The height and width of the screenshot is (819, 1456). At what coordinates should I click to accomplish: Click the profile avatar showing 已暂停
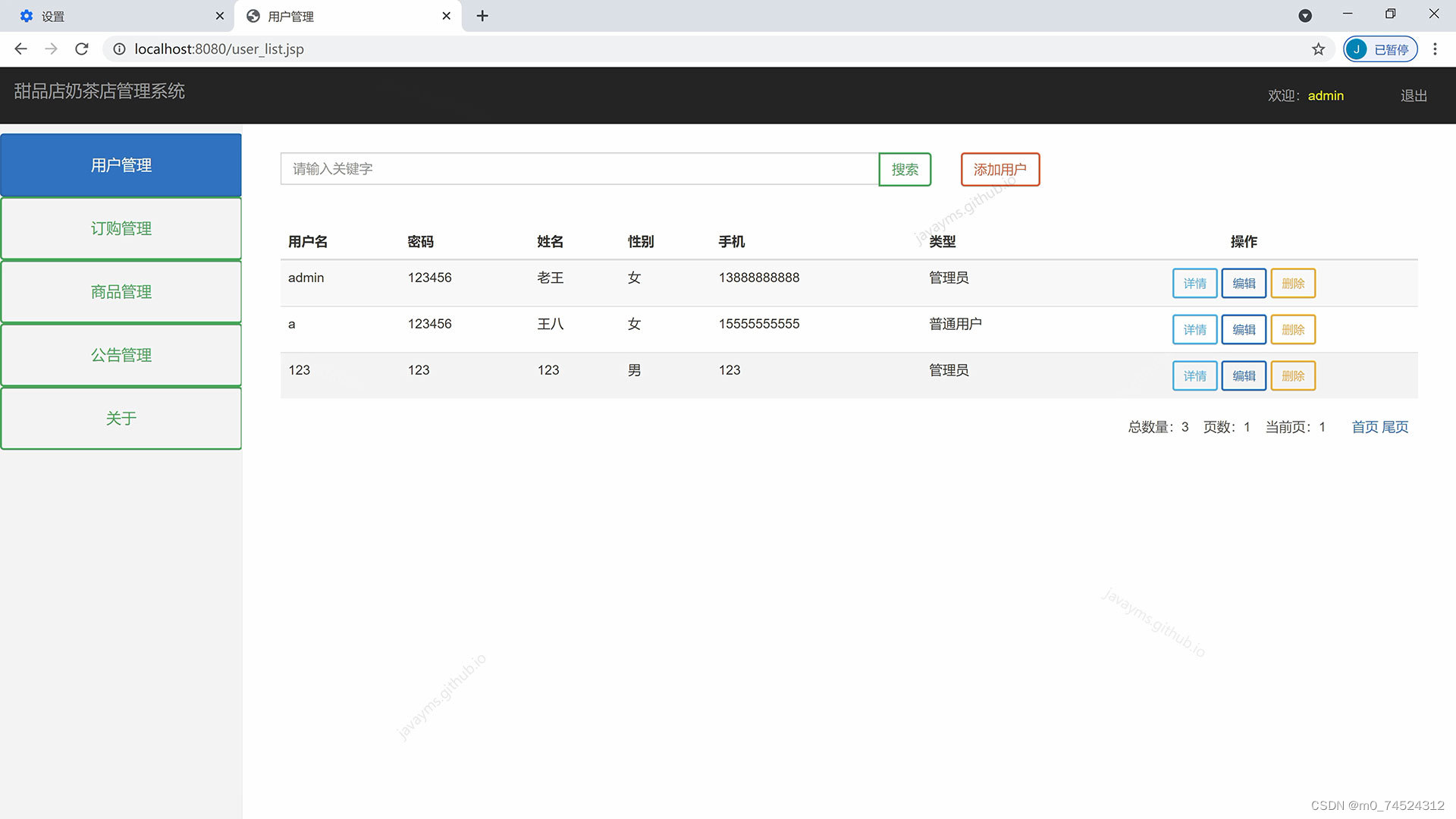point(1380,49)
